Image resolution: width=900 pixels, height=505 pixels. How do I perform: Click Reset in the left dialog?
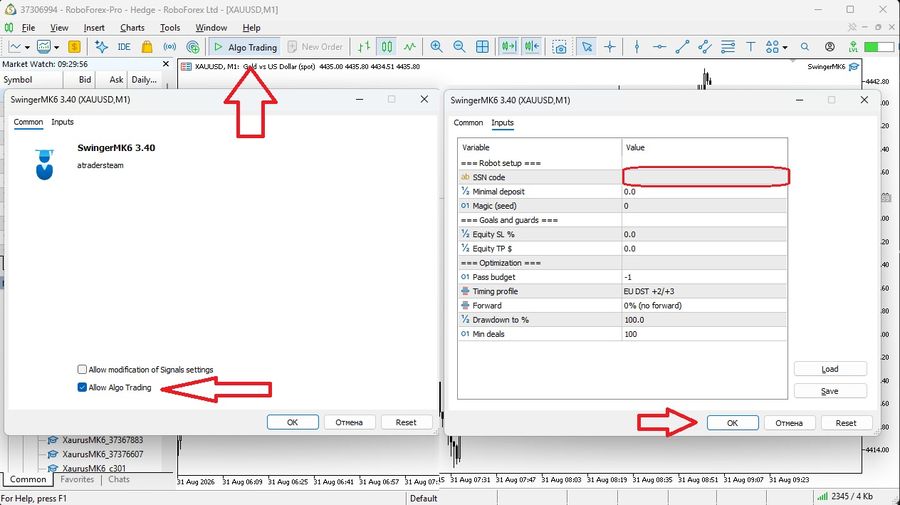pos(406,422)
